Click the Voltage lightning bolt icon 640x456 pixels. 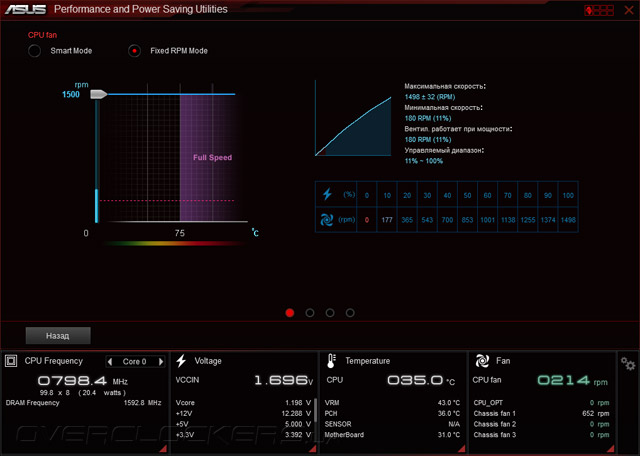181,361
